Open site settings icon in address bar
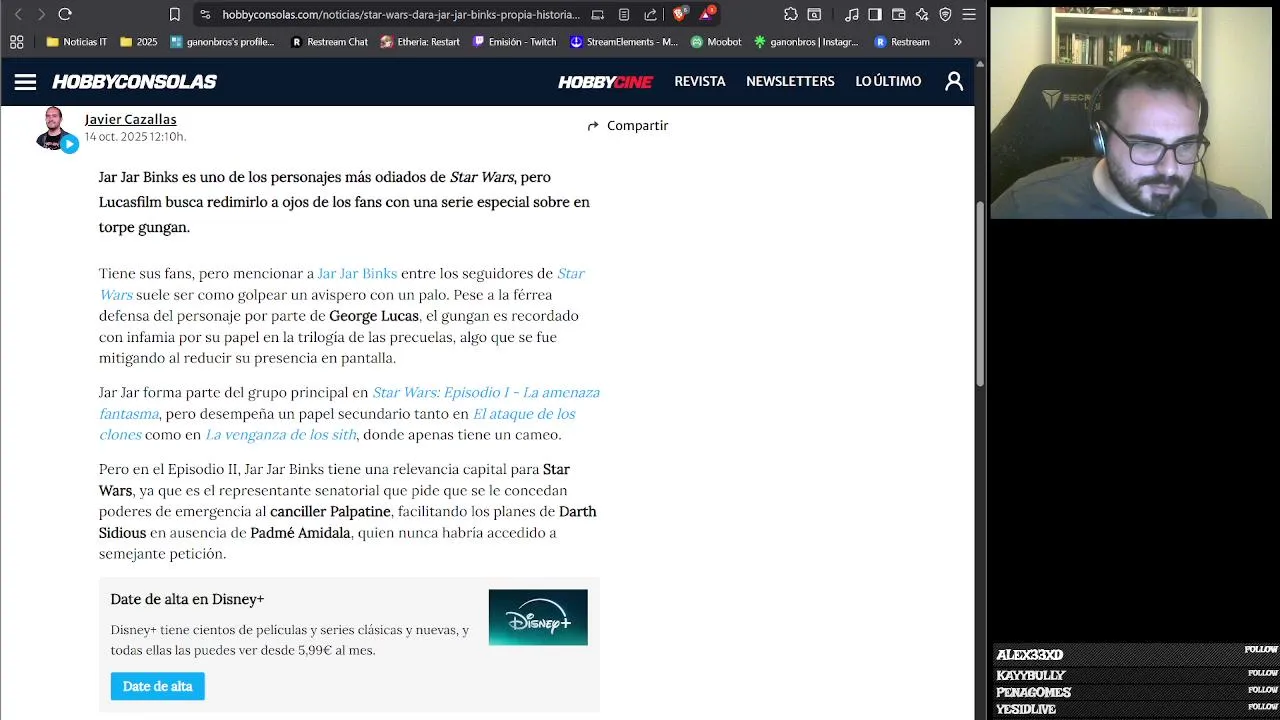The width and height of the screenshot is (1280, 720). 205,14
